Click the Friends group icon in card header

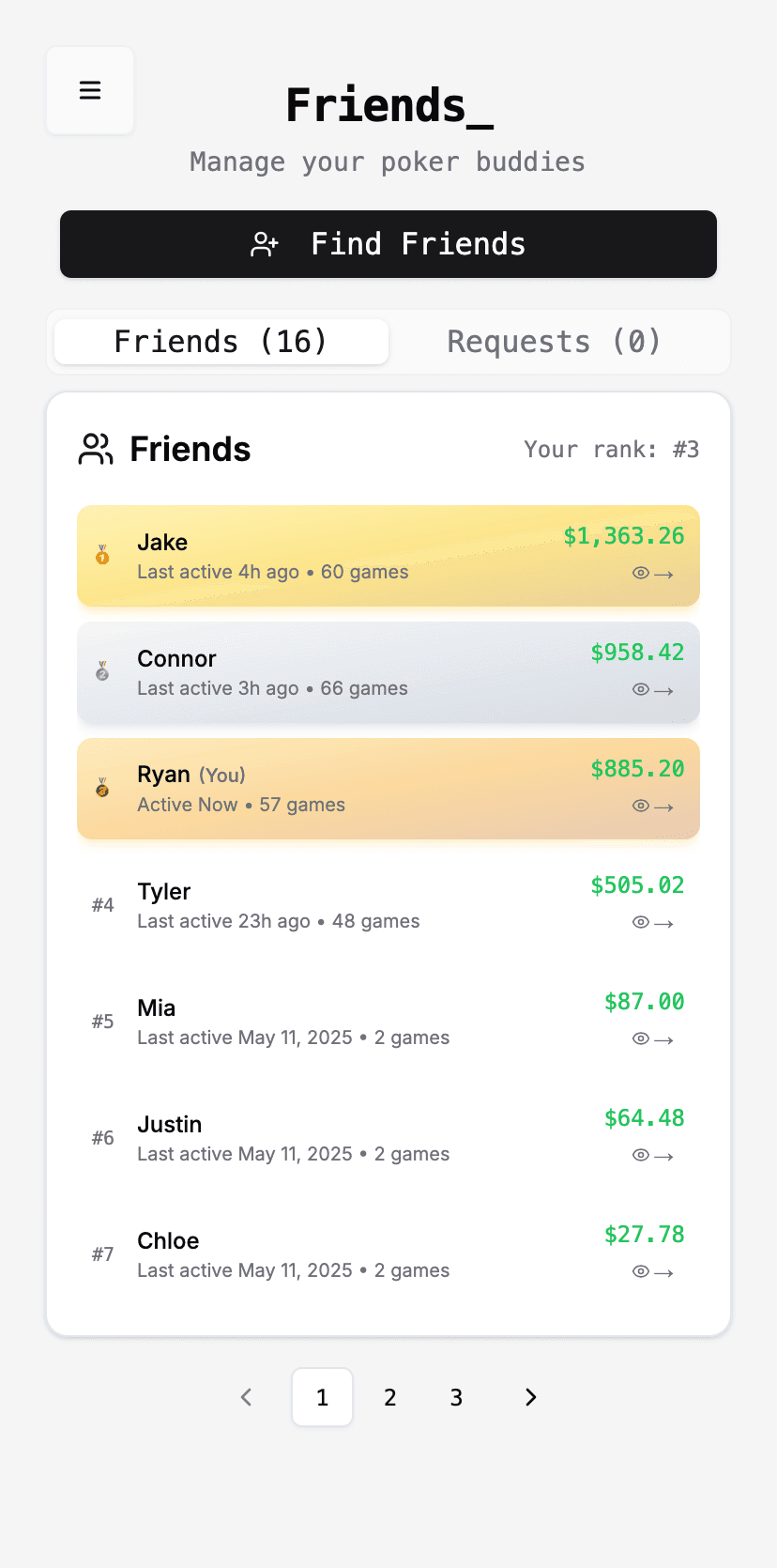click(96, 449)
